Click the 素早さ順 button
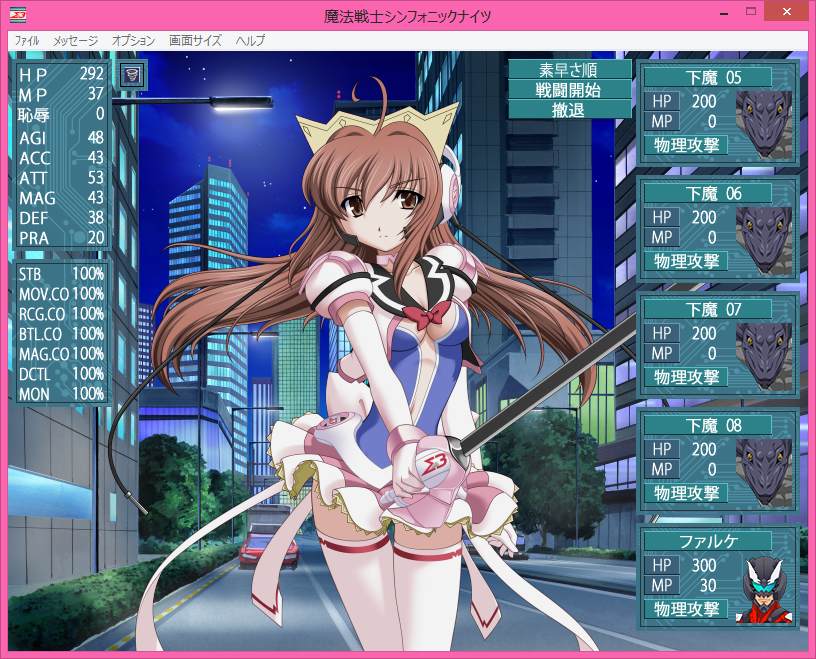This screenshot has height=659, width=816. pos(568,69)
